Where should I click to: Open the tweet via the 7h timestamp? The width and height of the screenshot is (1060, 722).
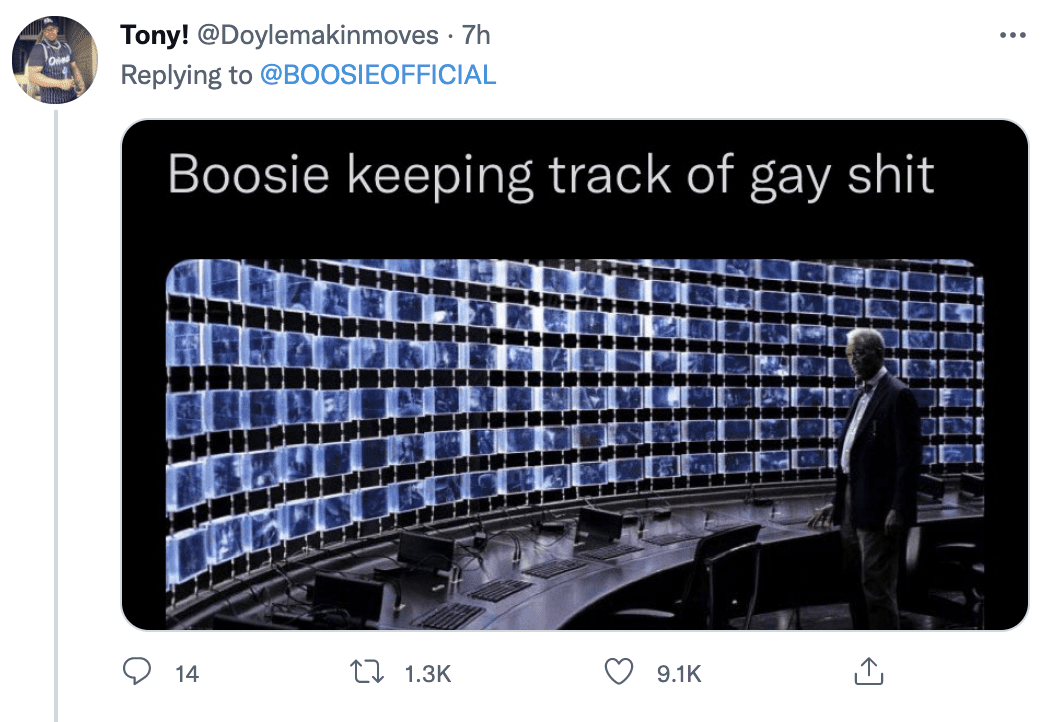point(476,35)
